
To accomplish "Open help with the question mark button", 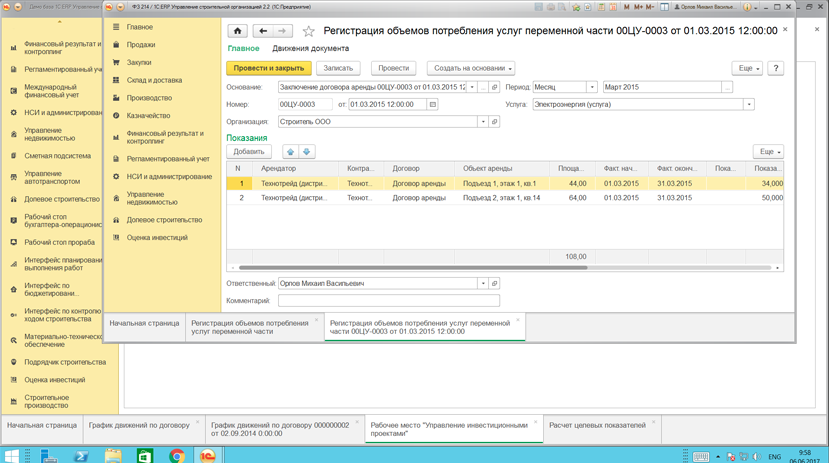I will point(776,68).
